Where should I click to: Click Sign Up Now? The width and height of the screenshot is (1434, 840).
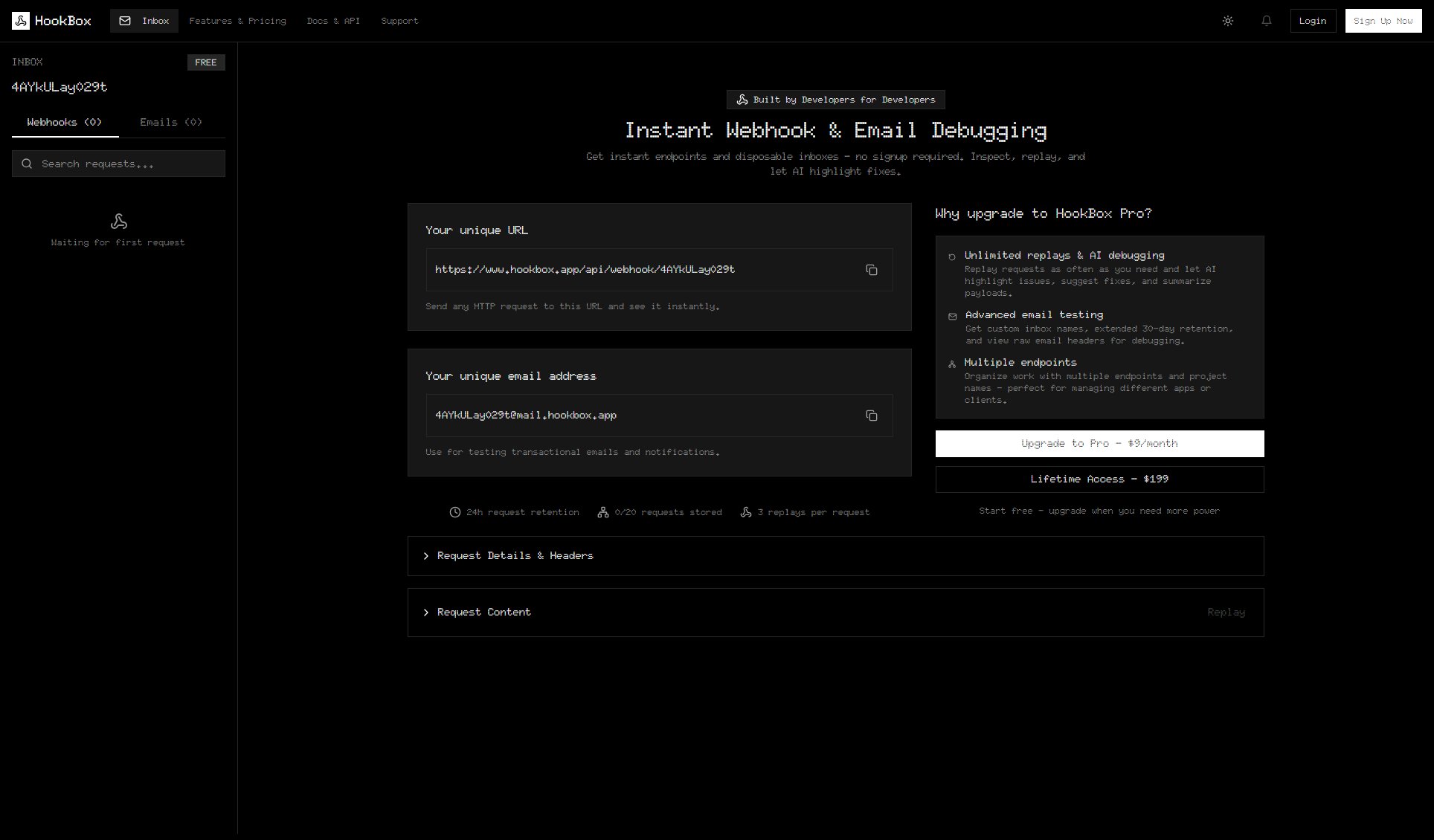(1383, 21)
